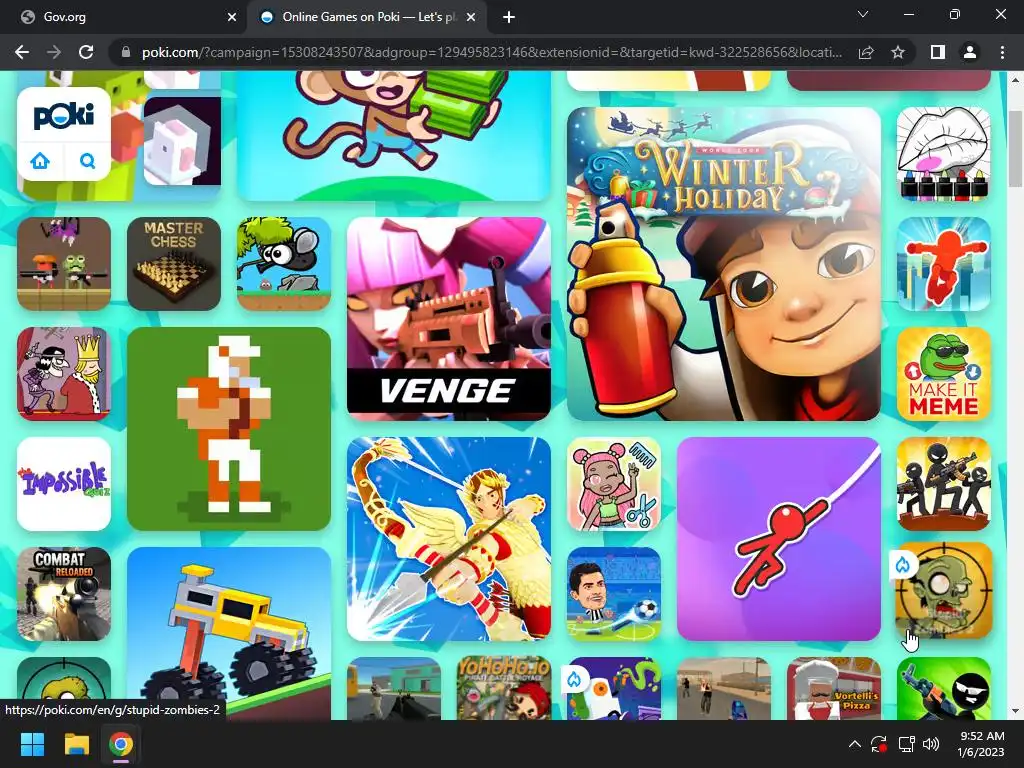This screenshot has width=1024, height=768.
Task: Play the Winter Holiday Subway Surfers game
Action: tap(724, 264)
